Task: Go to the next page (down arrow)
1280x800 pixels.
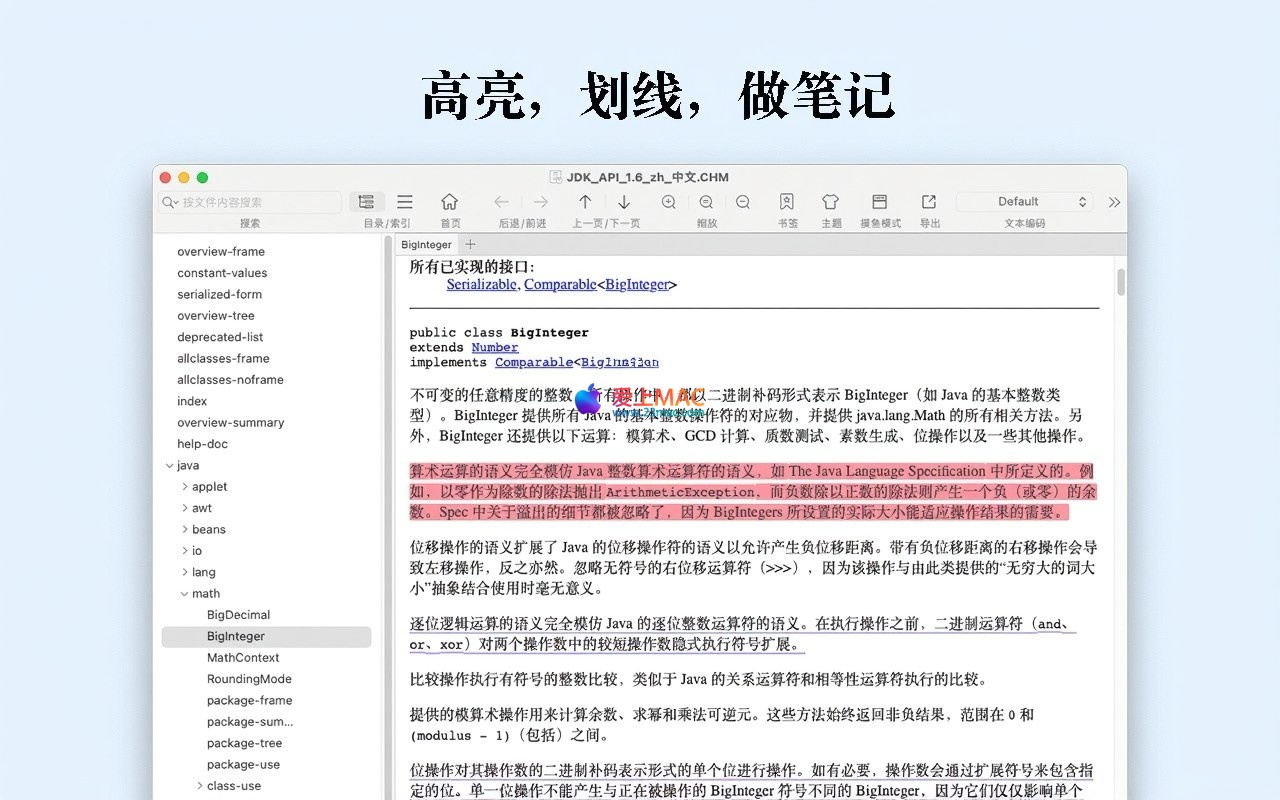Action: pos(624,202)
